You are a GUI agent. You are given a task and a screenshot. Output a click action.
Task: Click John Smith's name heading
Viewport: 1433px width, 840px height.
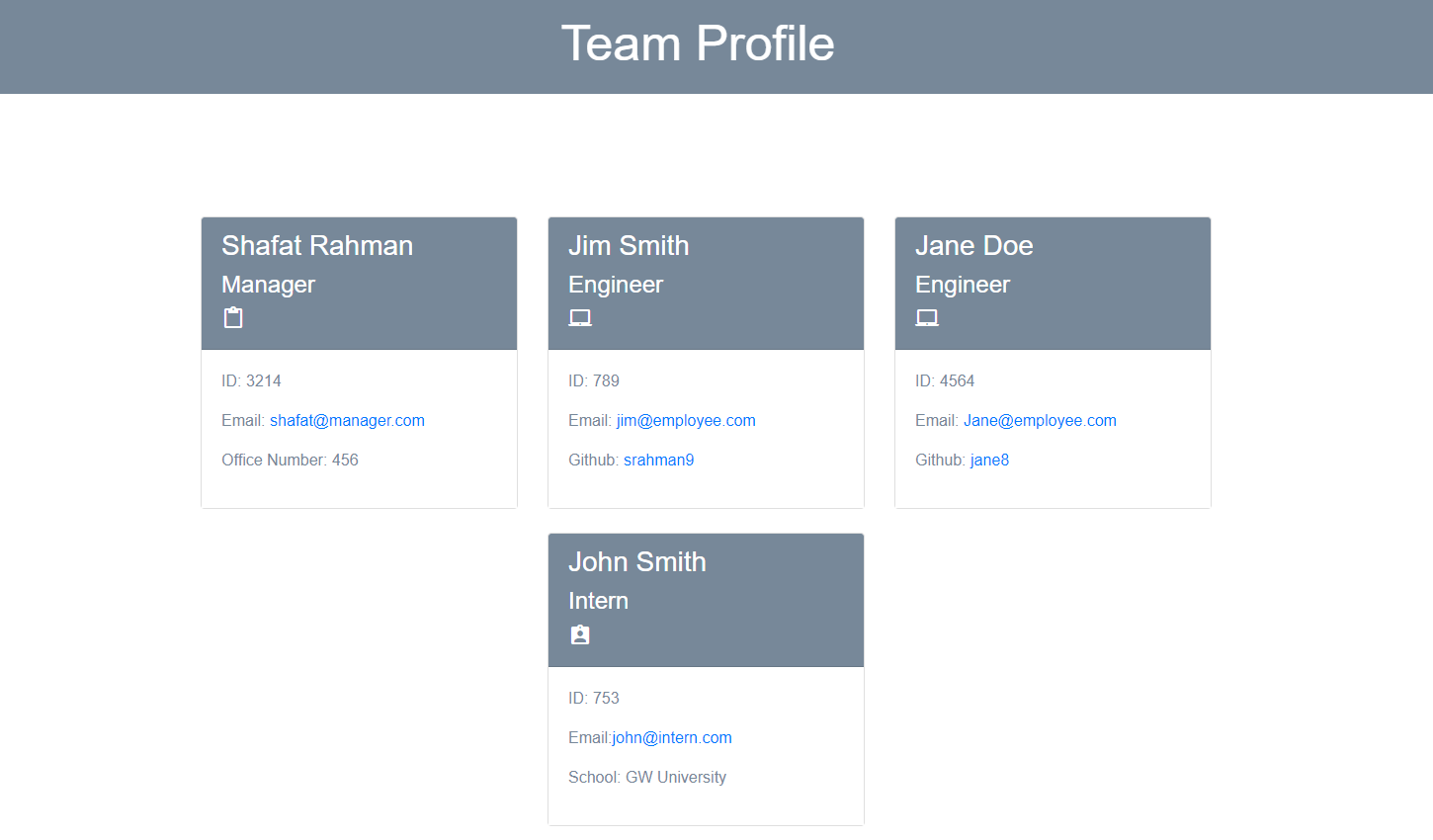(636, 561)
